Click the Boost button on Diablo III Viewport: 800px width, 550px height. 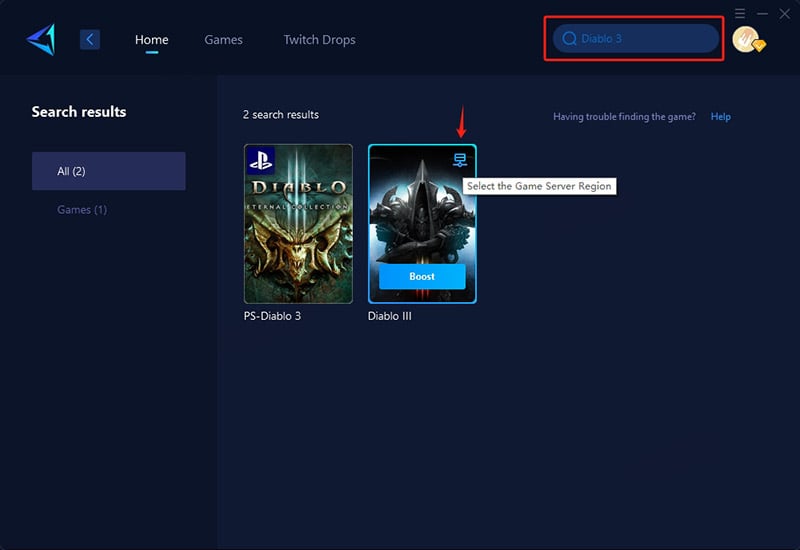coord(422,277)
